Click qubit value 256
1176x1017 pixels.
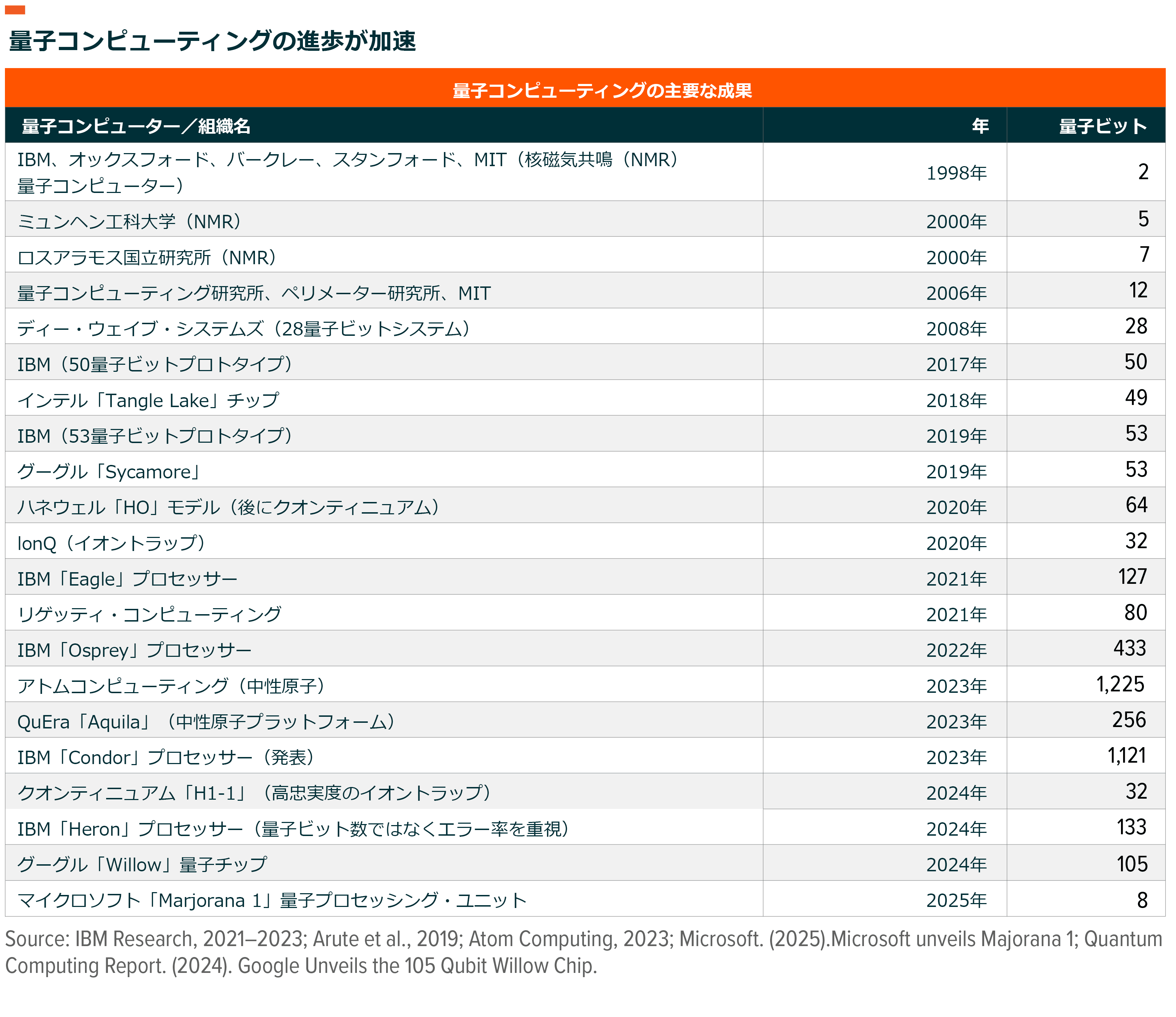click(1129, 720)
